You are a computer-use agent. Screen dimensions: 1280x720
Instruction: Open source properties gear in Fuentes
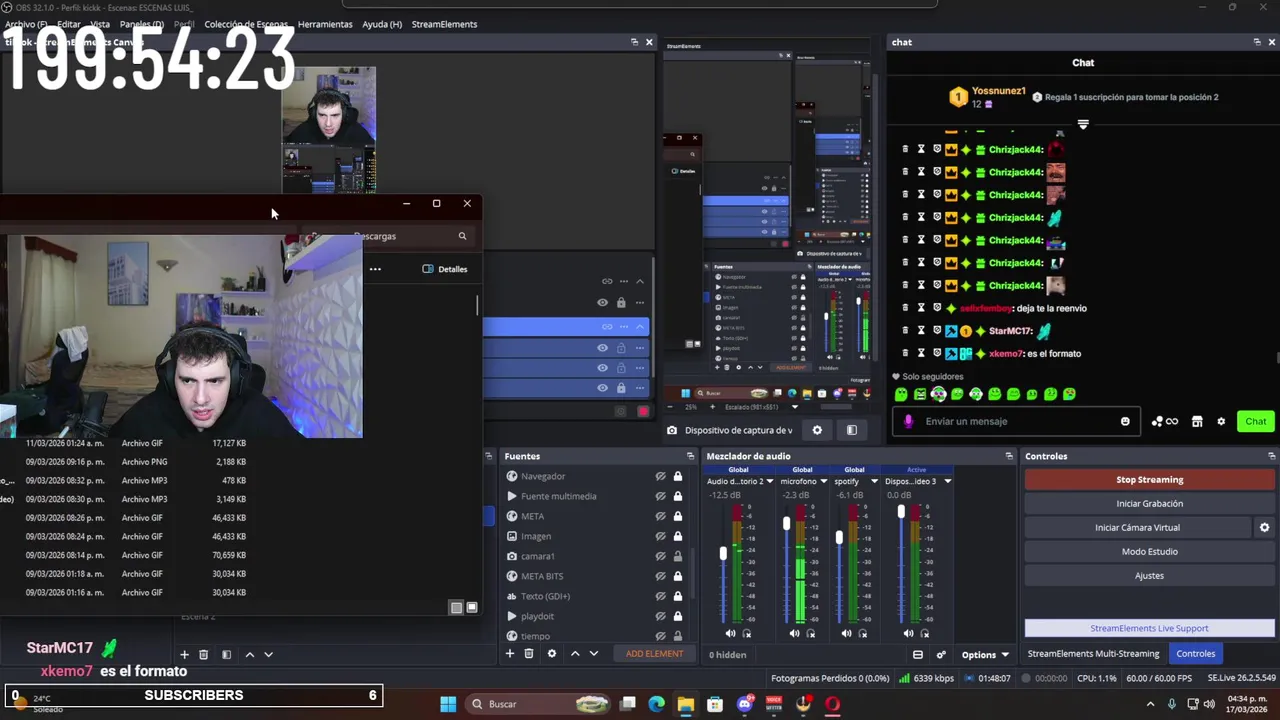pyautogui.click(x=552, y=654)
